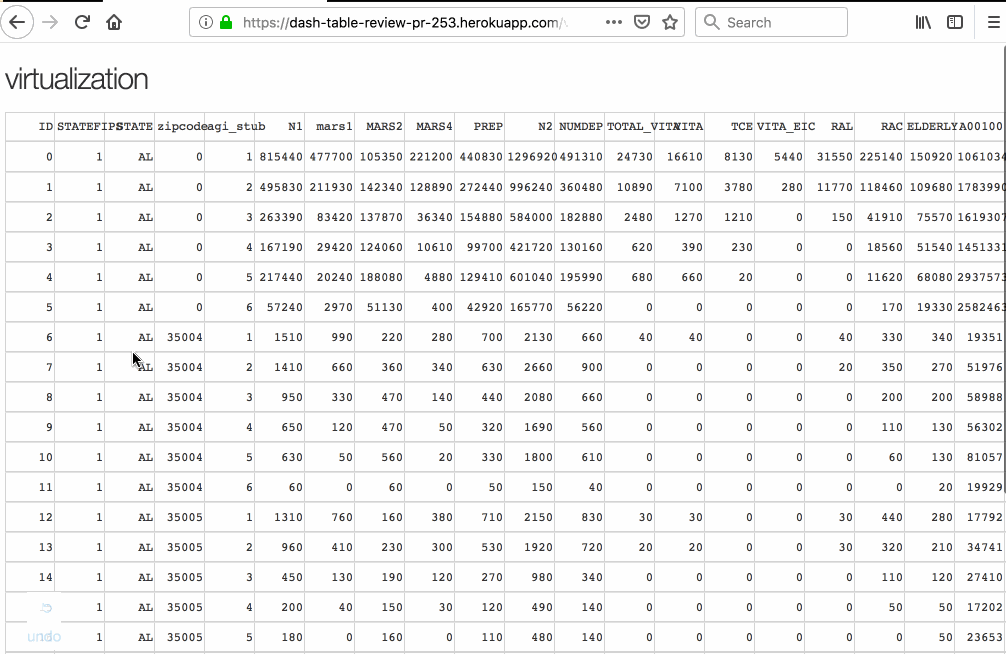
Task: Open the Firefox hamburger menu
Action: tap(993, 22)
